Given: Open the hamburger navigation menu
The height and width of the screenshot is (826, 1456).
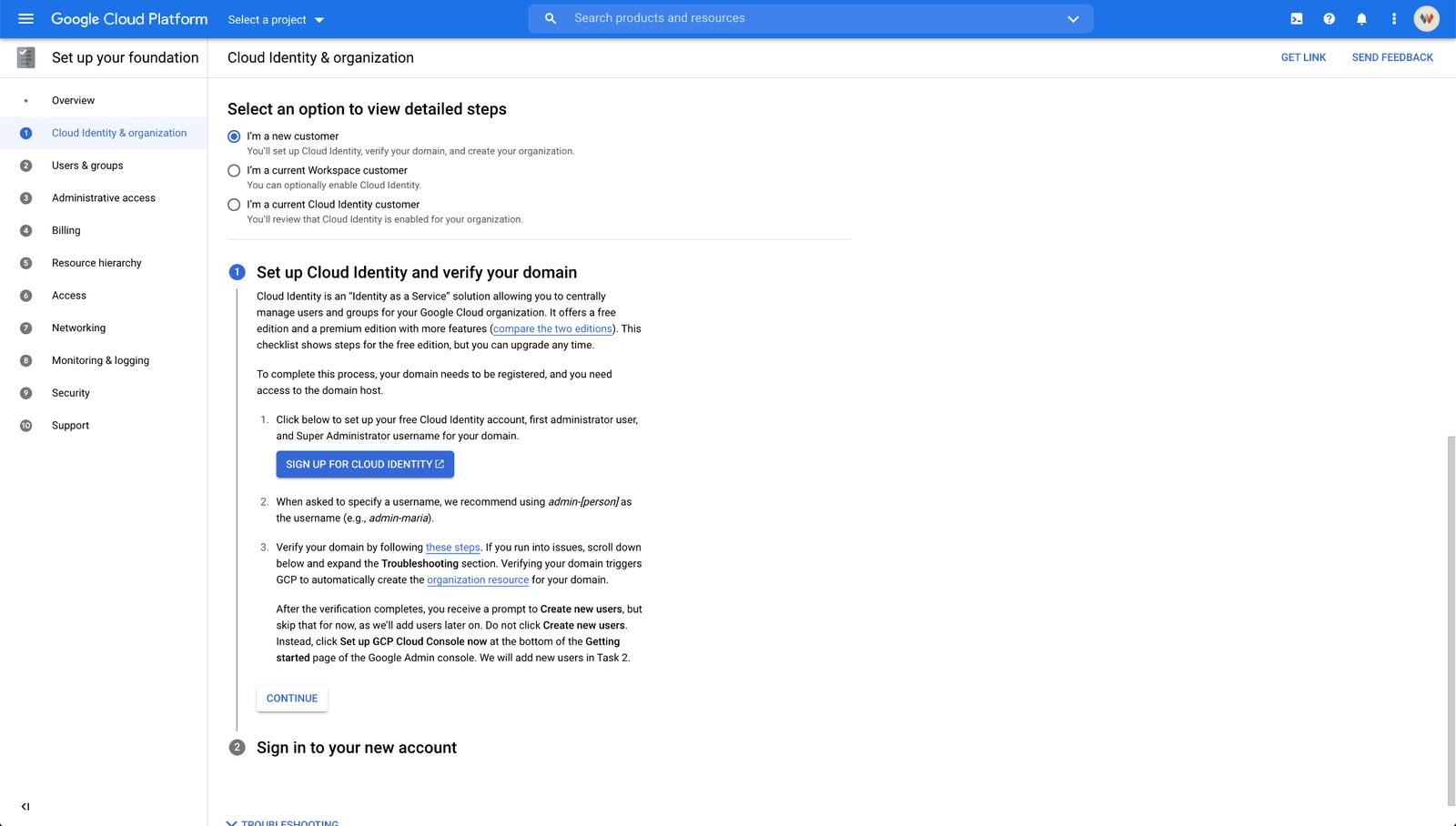Looking at the screenshot, I should (25, 18).
